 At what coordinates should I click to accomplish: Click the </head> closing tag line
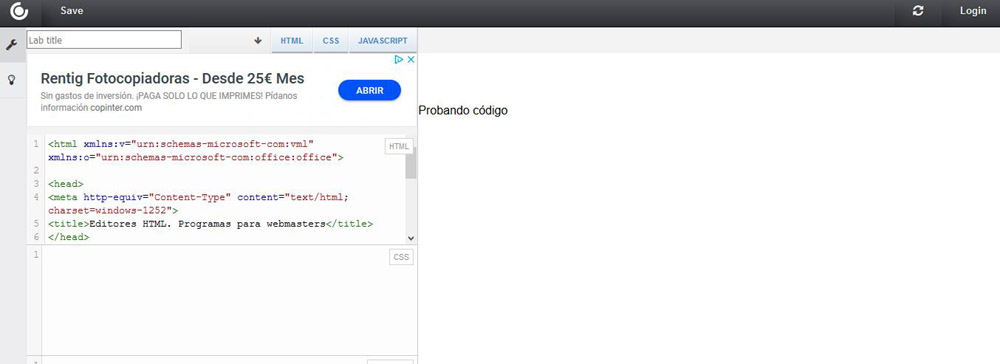pos(69,237)
